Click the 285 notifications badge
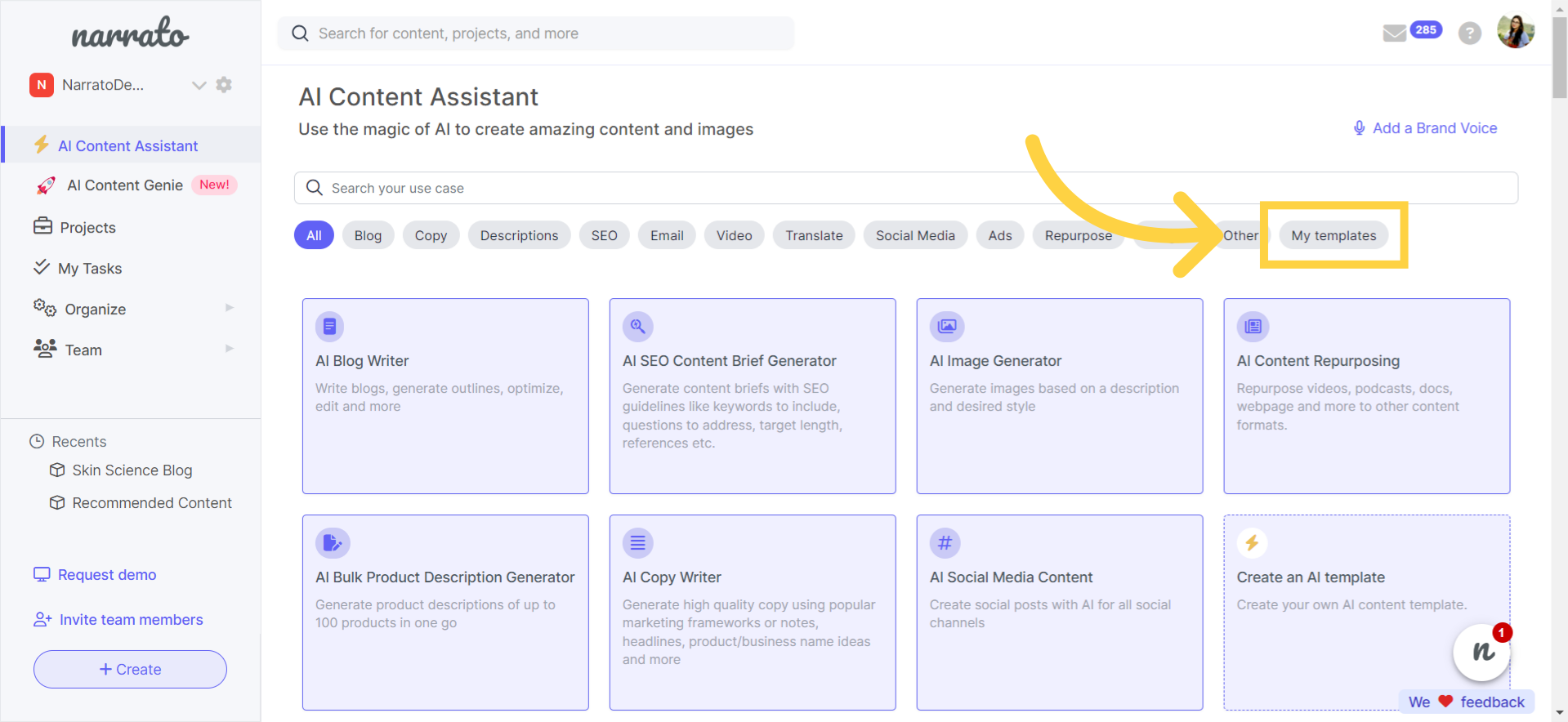This screenshot has width=1568, height=722. pyautogui.click(x=1426, y=30)
